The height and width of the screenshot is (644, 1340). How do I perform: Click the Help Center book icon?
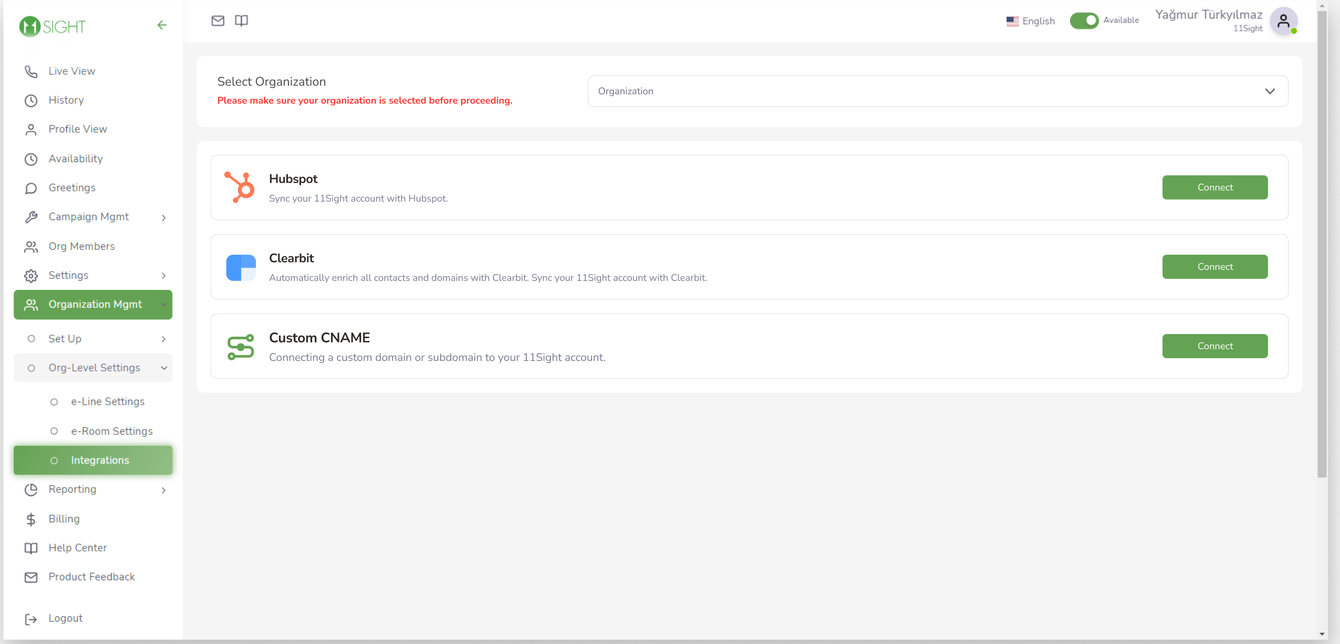[x=31, y=548]
